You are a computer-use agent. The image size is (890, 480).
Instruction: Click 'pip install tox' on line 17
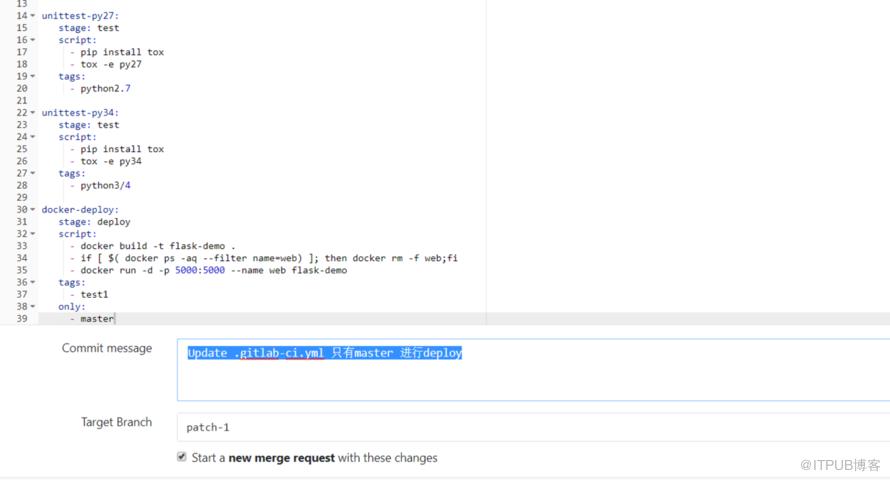(x=122, y=52)
